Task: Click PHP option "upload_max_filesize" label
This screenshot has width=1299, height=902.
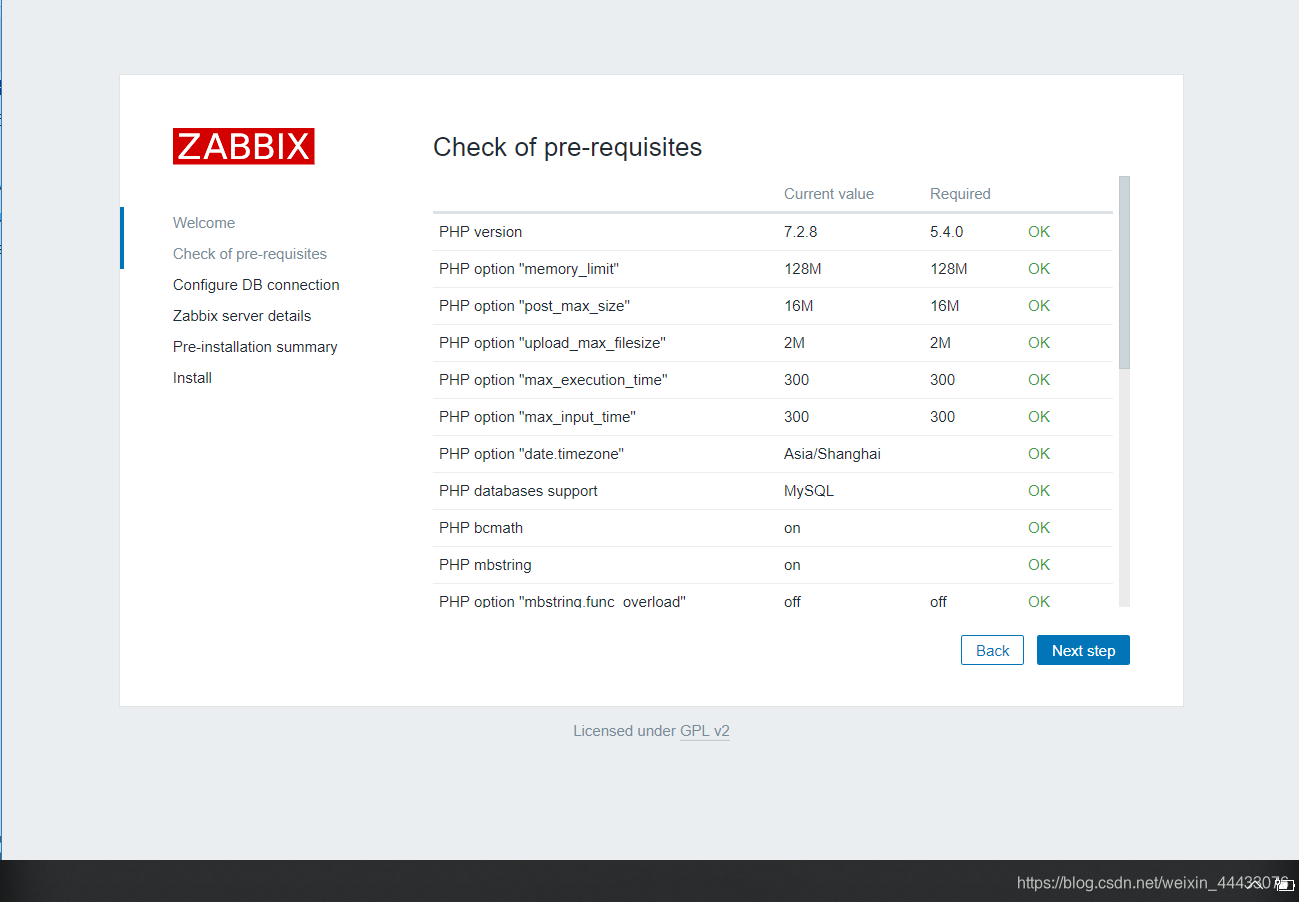Action: [x=552, y=343]
